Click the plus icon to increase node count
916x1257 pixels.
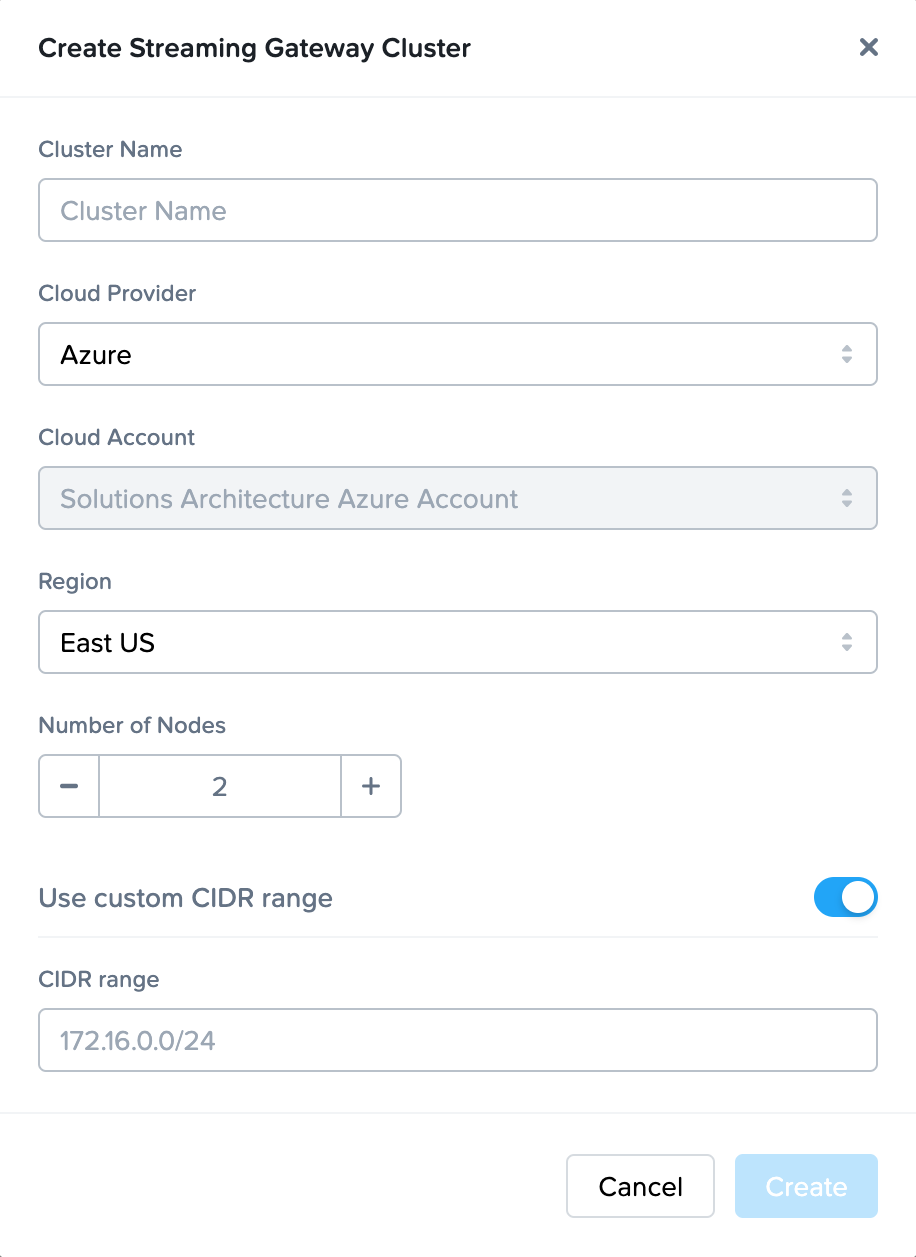click(371, 786)
